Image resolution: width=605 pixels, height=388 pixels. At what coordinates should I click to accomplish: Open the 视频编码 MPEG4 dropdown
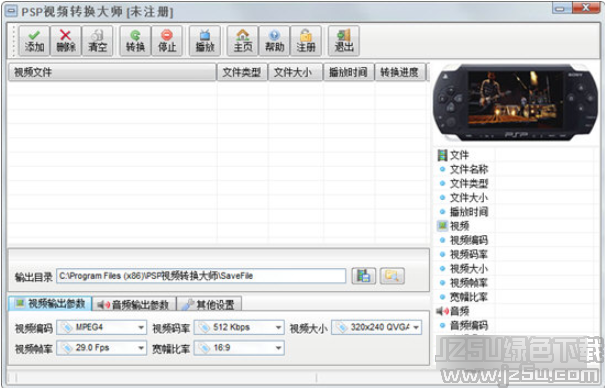tap(102, 327)
